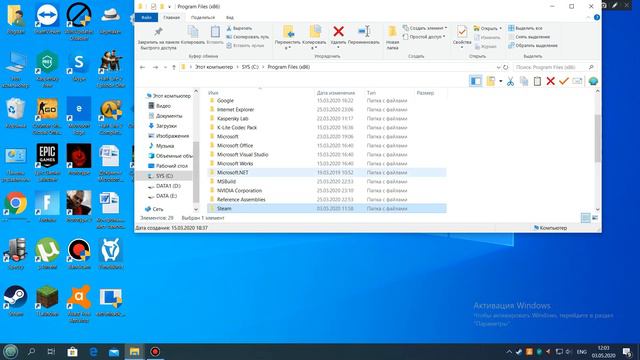
Task: Open the Skype desktop shortcut
Action: tap(79, 66)
